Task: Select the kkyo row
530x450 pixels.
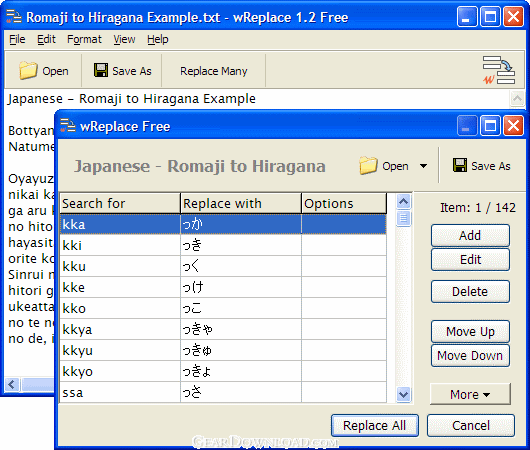Action: (x=223, y=371)
